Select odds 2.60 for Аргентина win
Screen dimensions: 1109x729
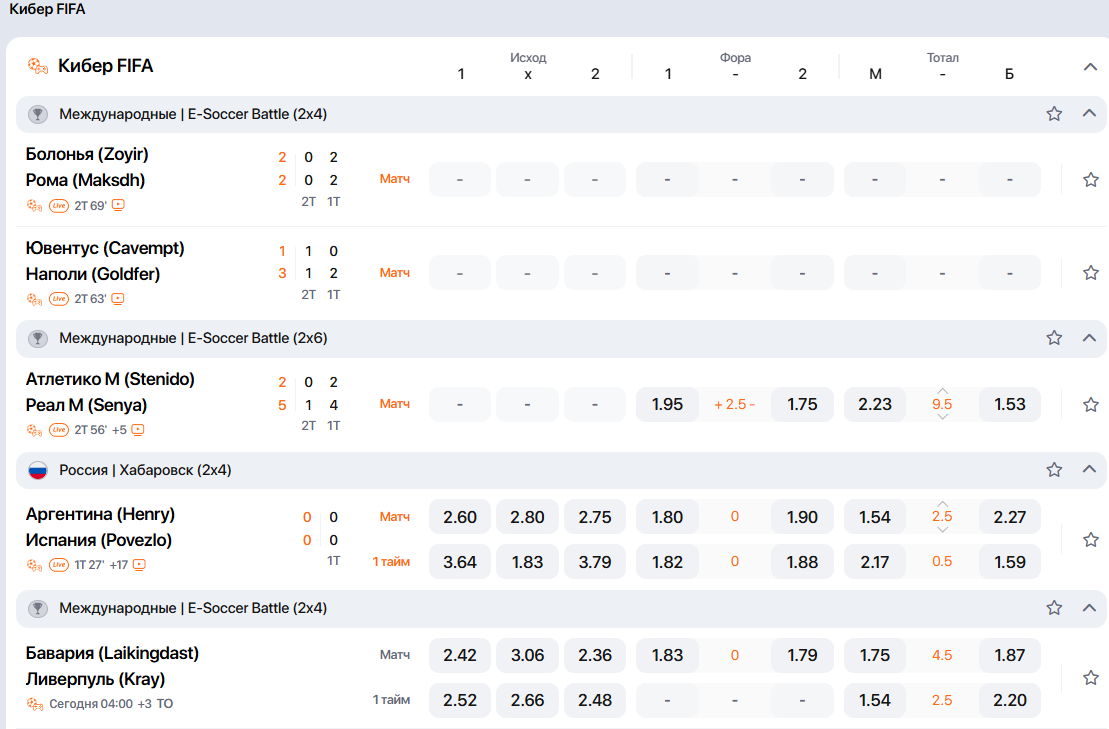click(x=460, y=517)
